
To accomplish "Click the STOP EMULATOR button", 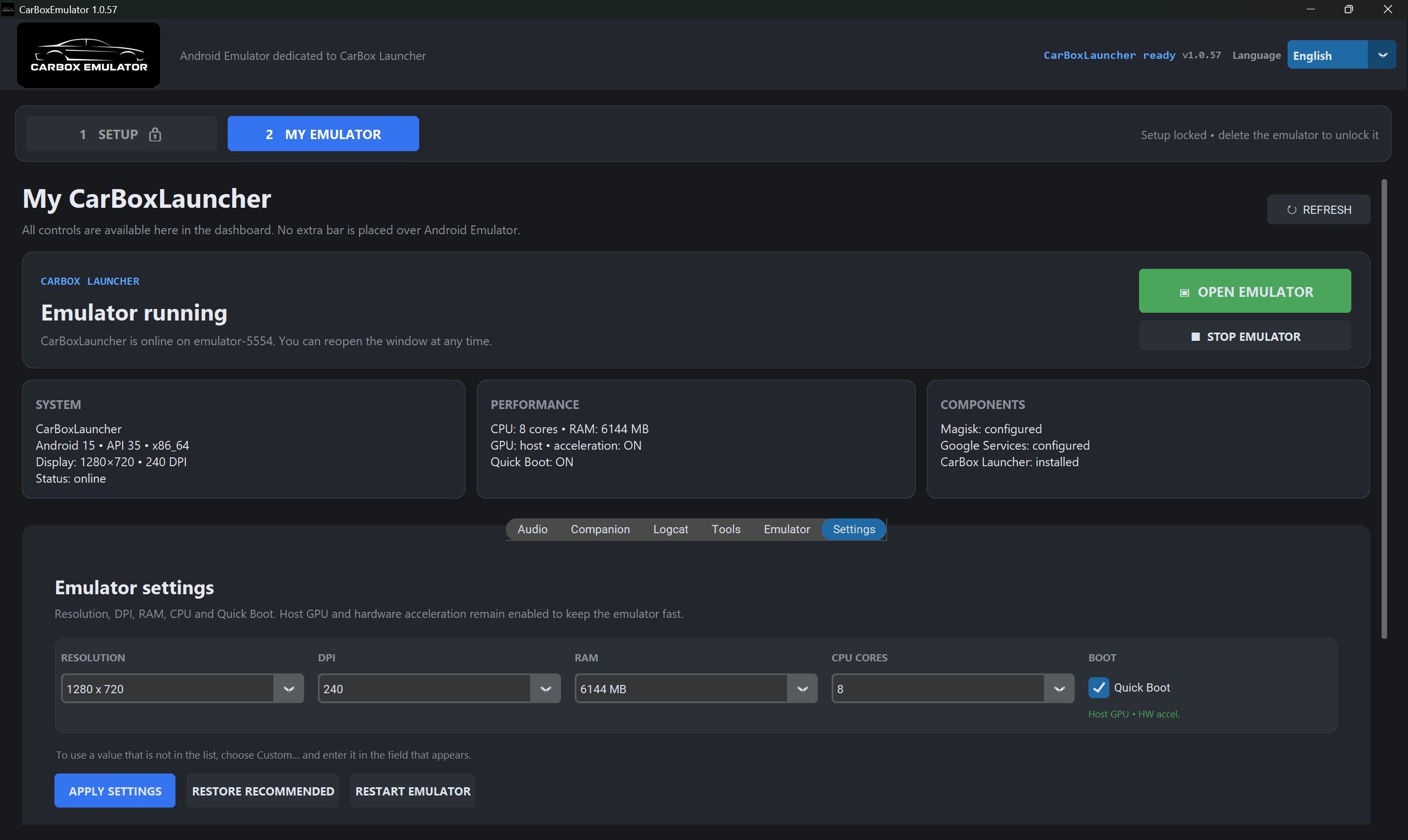I will (1245, 336).
